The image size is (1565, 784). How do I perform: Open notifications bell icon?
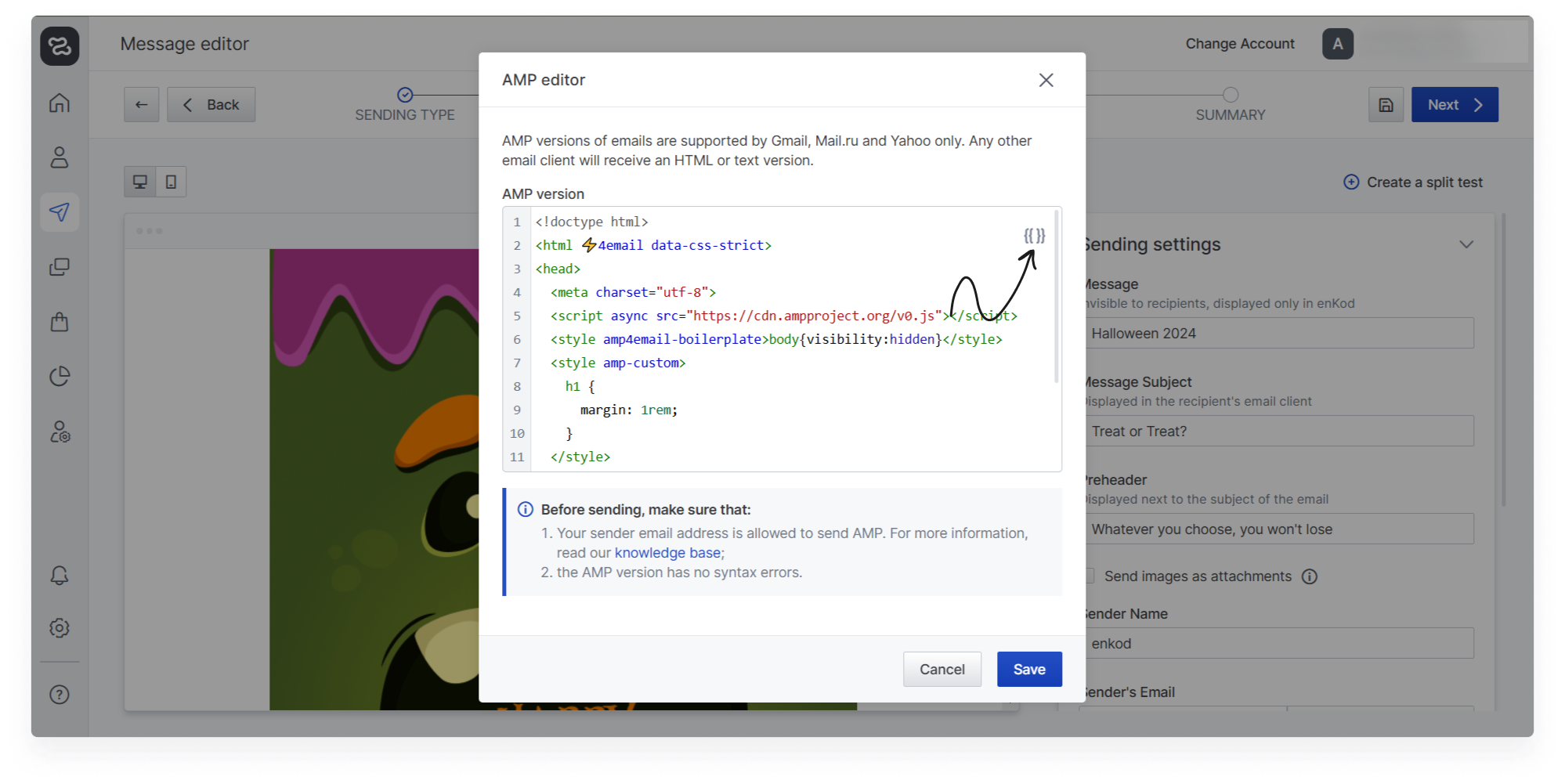click(x=60, y=576)
